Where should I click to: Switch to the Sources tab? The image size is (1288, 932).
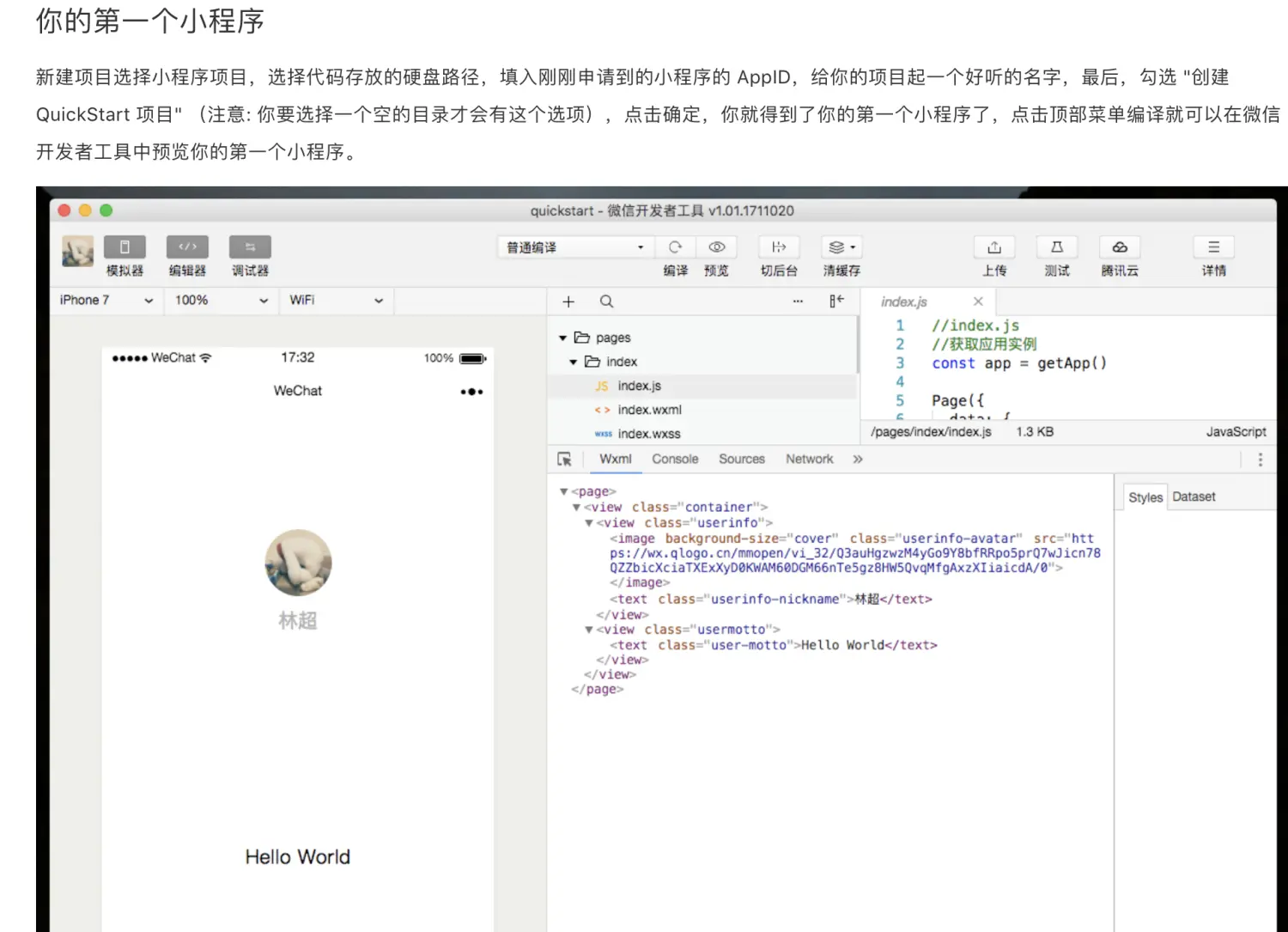[x=742, y=460]
